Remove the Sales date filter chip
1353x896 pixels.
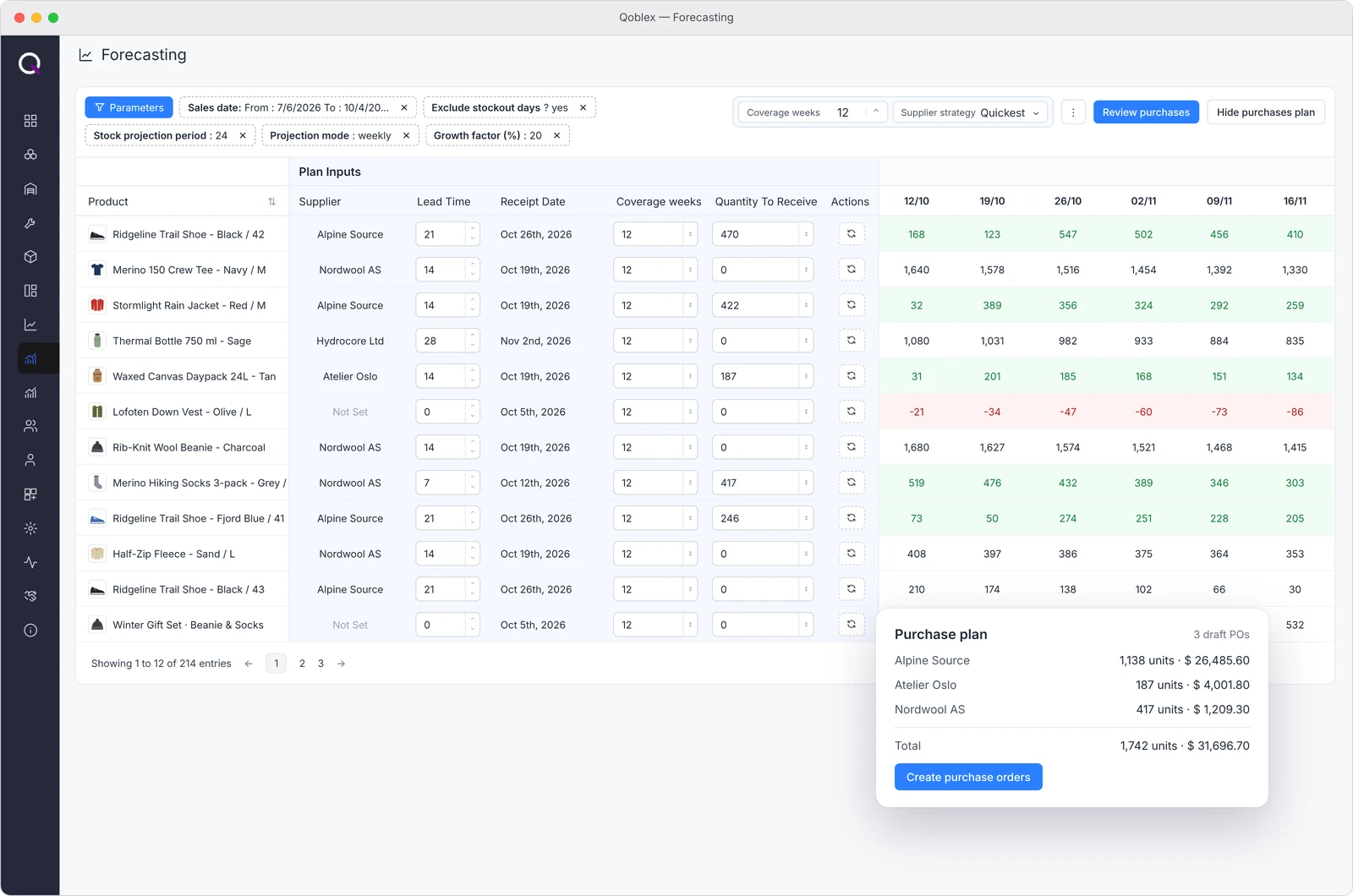[404, 107]
